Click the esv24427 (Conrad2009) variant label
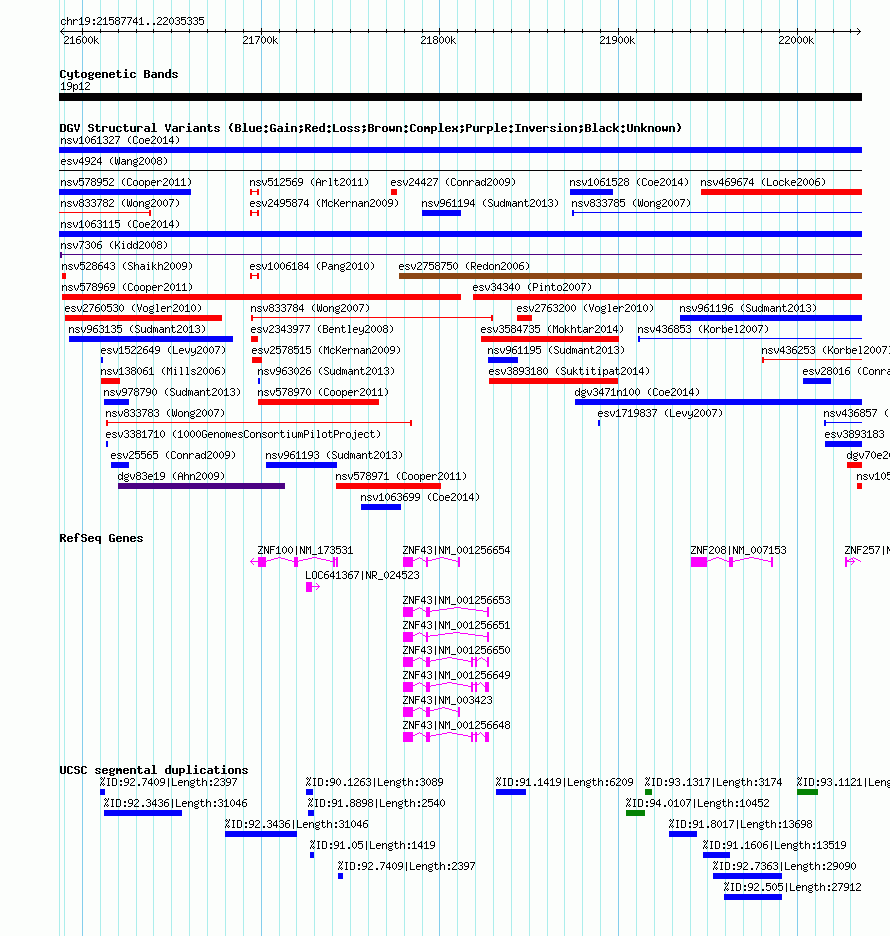Screen dimensions: 890x936 [453, 182]
